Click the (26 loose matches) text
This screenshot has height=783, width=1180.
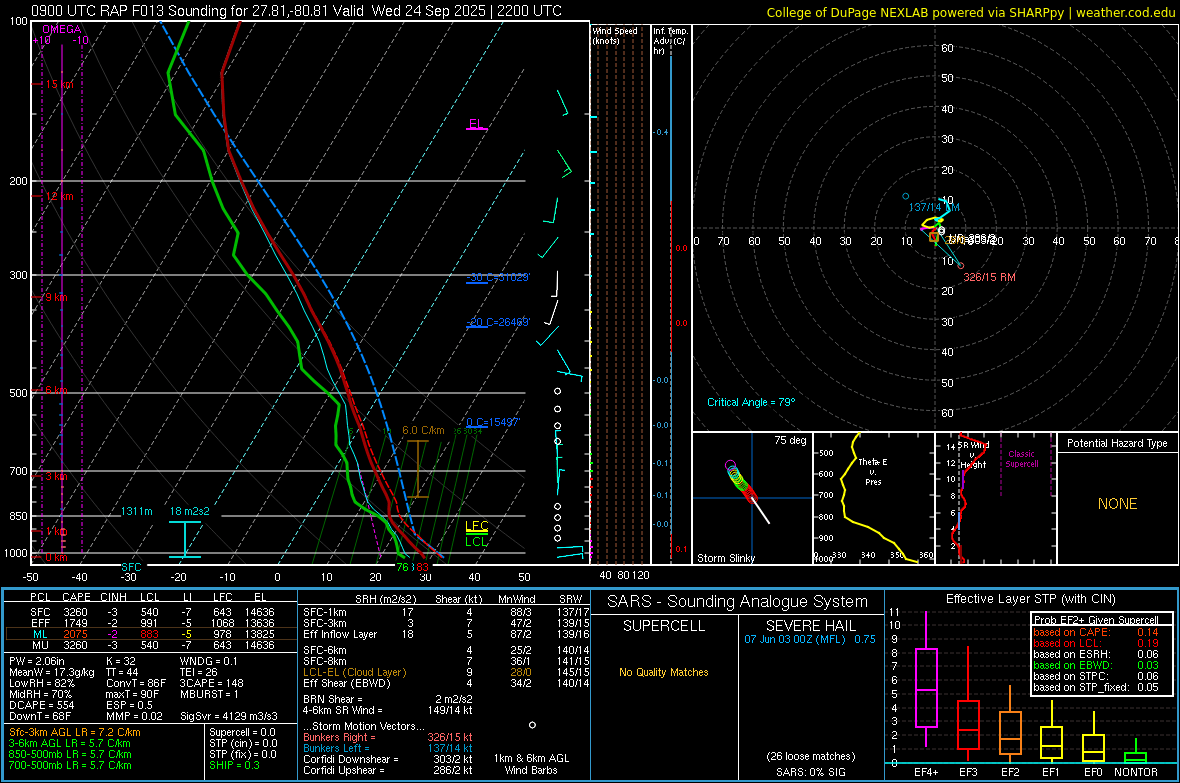[811, 756]
